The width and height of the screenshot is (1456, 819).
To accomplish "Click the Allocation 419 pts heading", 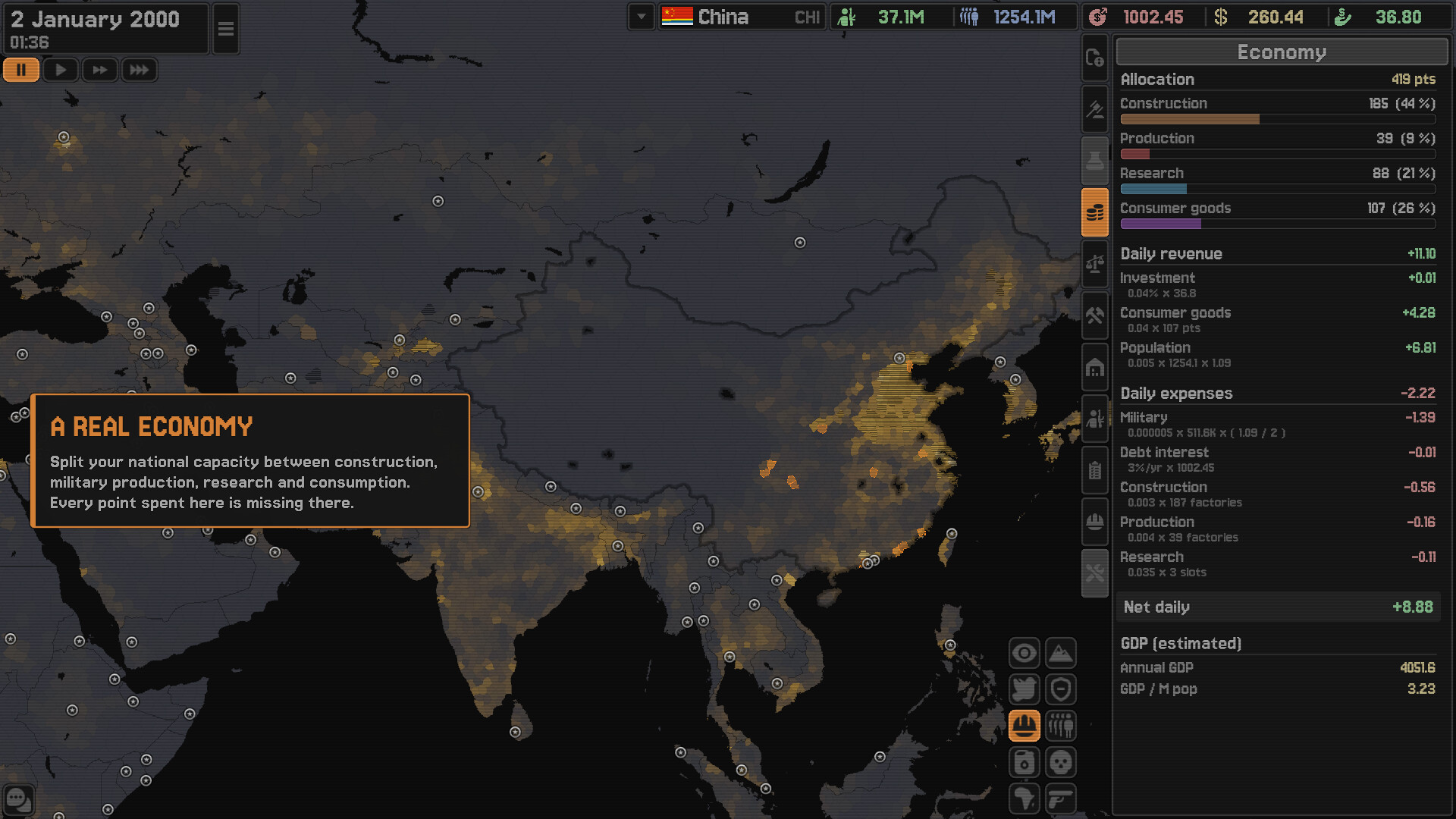I will click(1278, 79).
